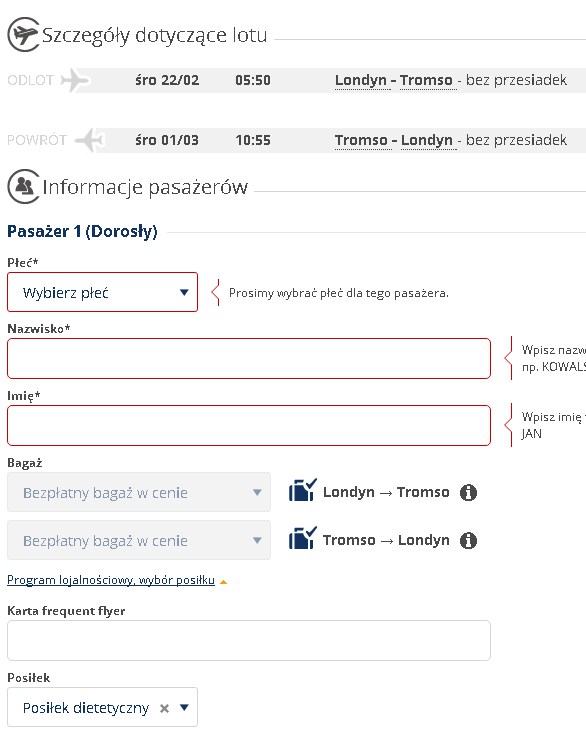Screen dimensions: 586x739
Task: Click the returning plane icon next to POWRÓT
Action: (x=90, y=140)
